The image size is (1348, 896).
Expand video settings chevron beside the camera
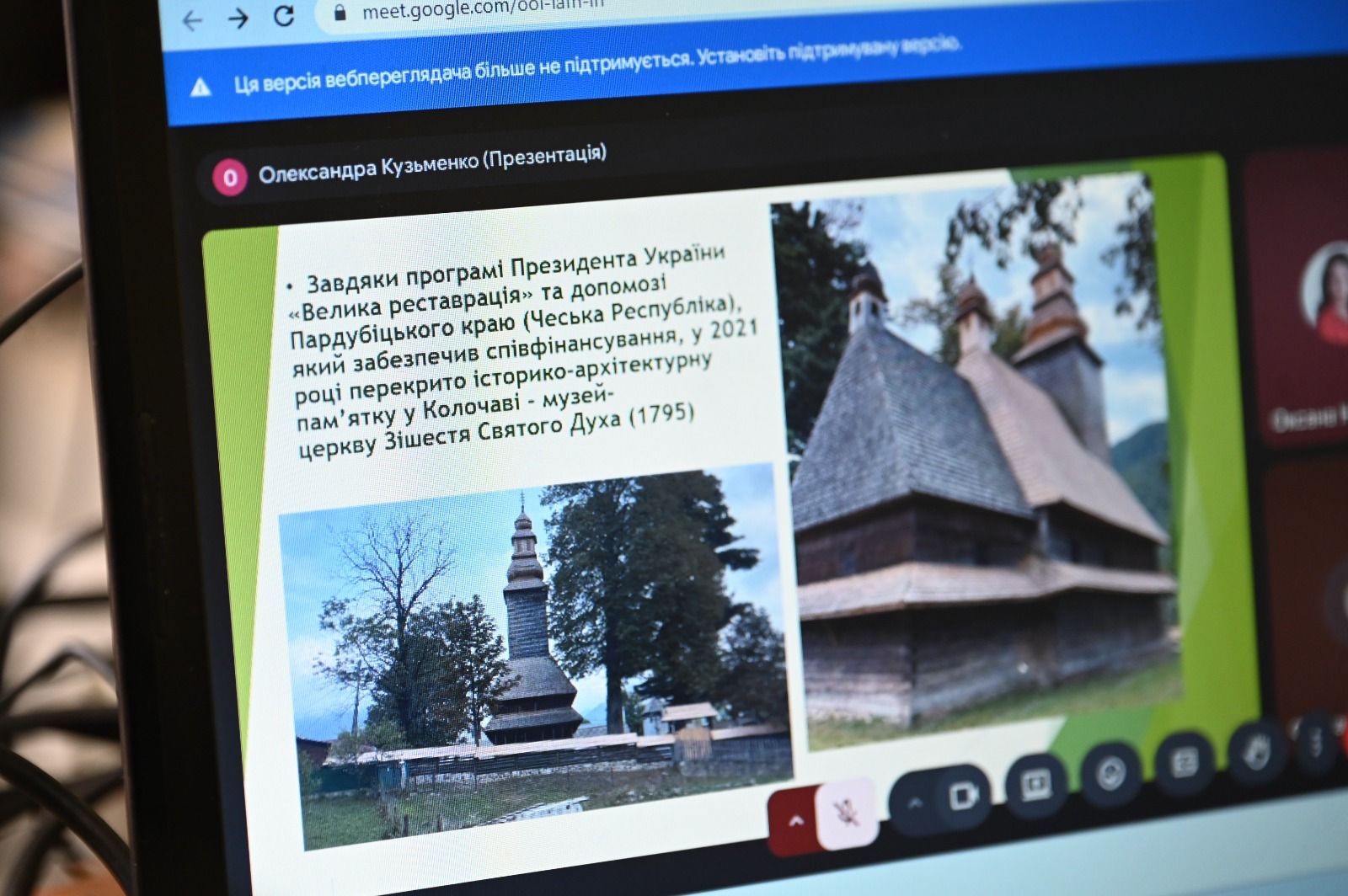tap(915, 803)
